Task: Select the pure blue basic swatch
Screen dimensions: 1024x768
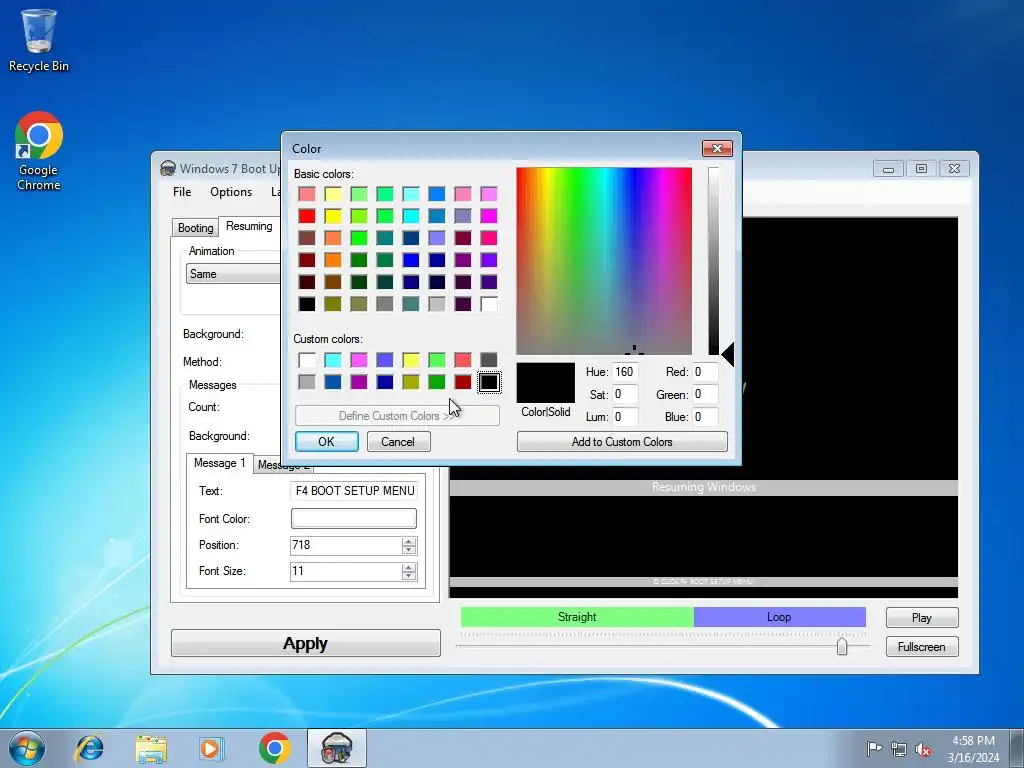Action: [x=411, y=260]
